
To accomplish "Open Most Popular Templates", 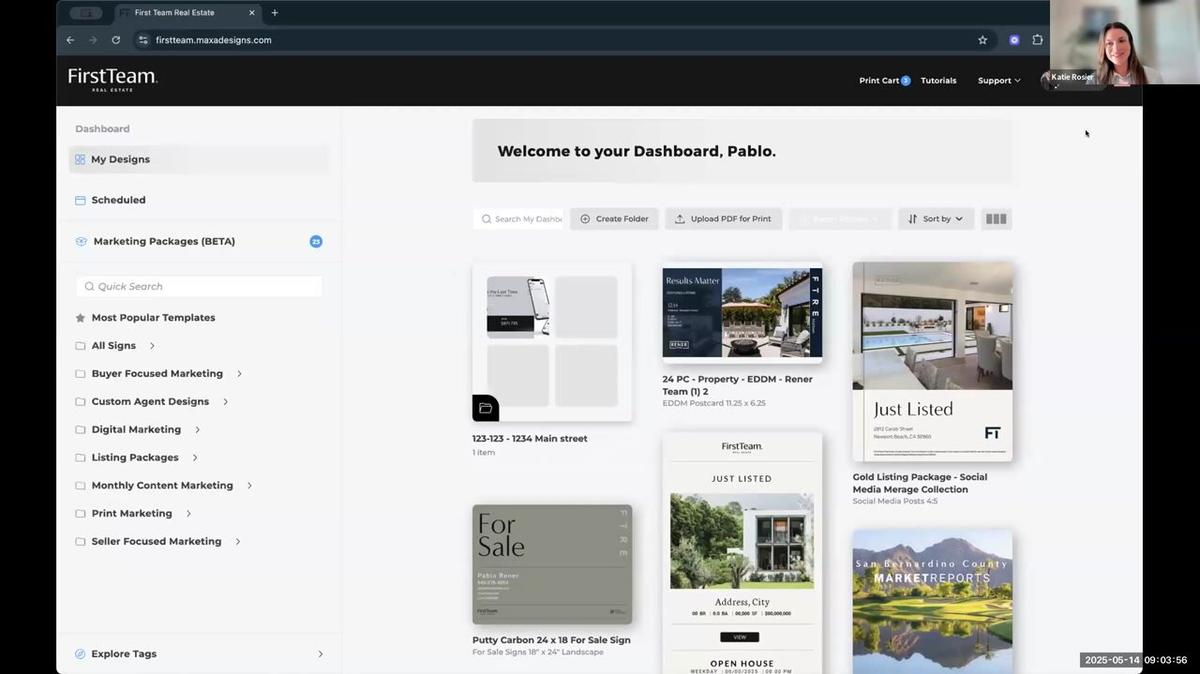I will click(153, 318).
